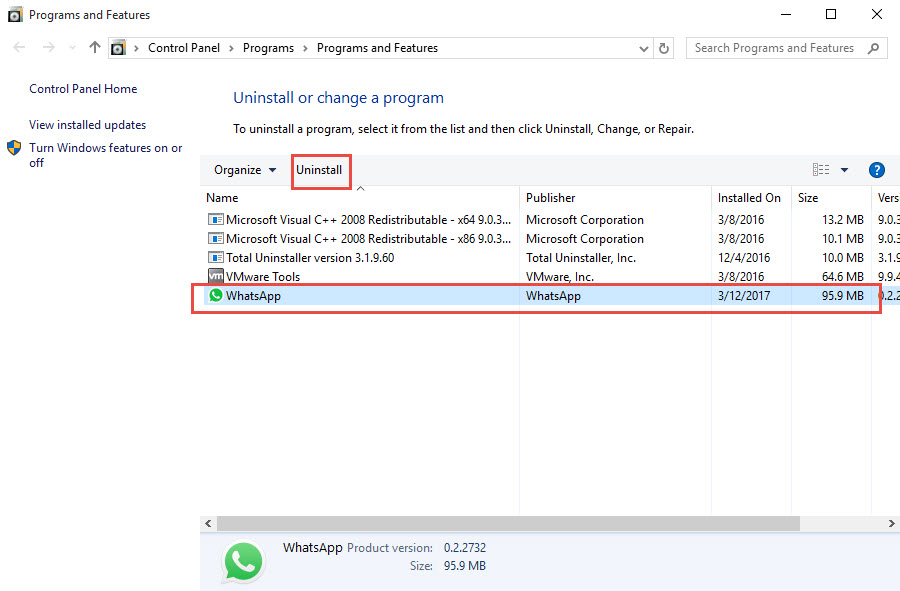900x591 pixels.
Task: Click the Forward navigation arrow
Action: click(49, 48)
